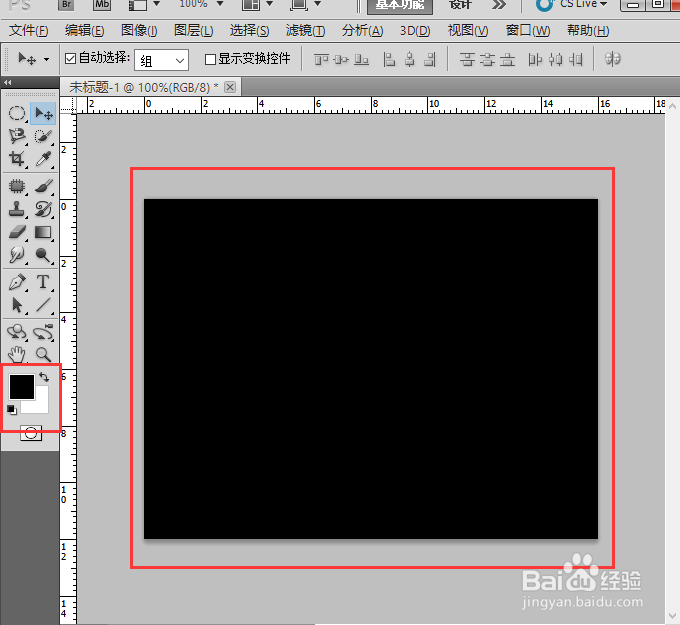Click Align Vertical Centers icon
The image size is (680, 625).
coord(341,59)
